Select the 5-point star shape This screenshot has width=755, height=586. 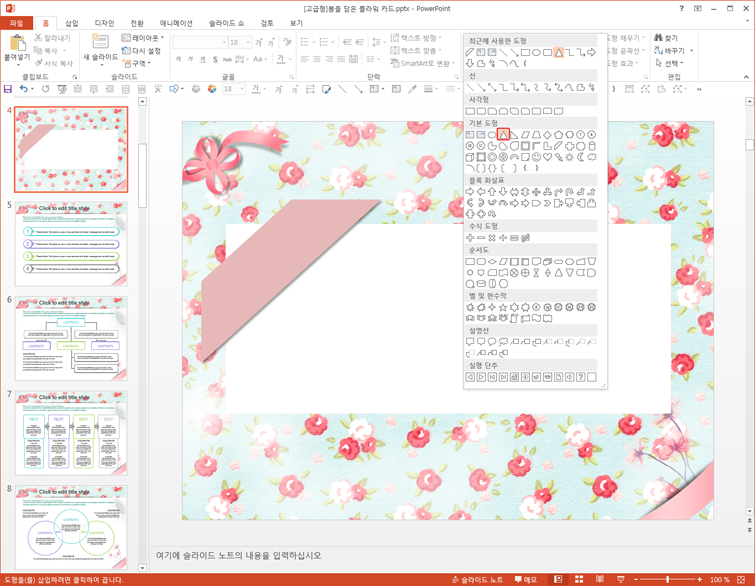point(503,307)
